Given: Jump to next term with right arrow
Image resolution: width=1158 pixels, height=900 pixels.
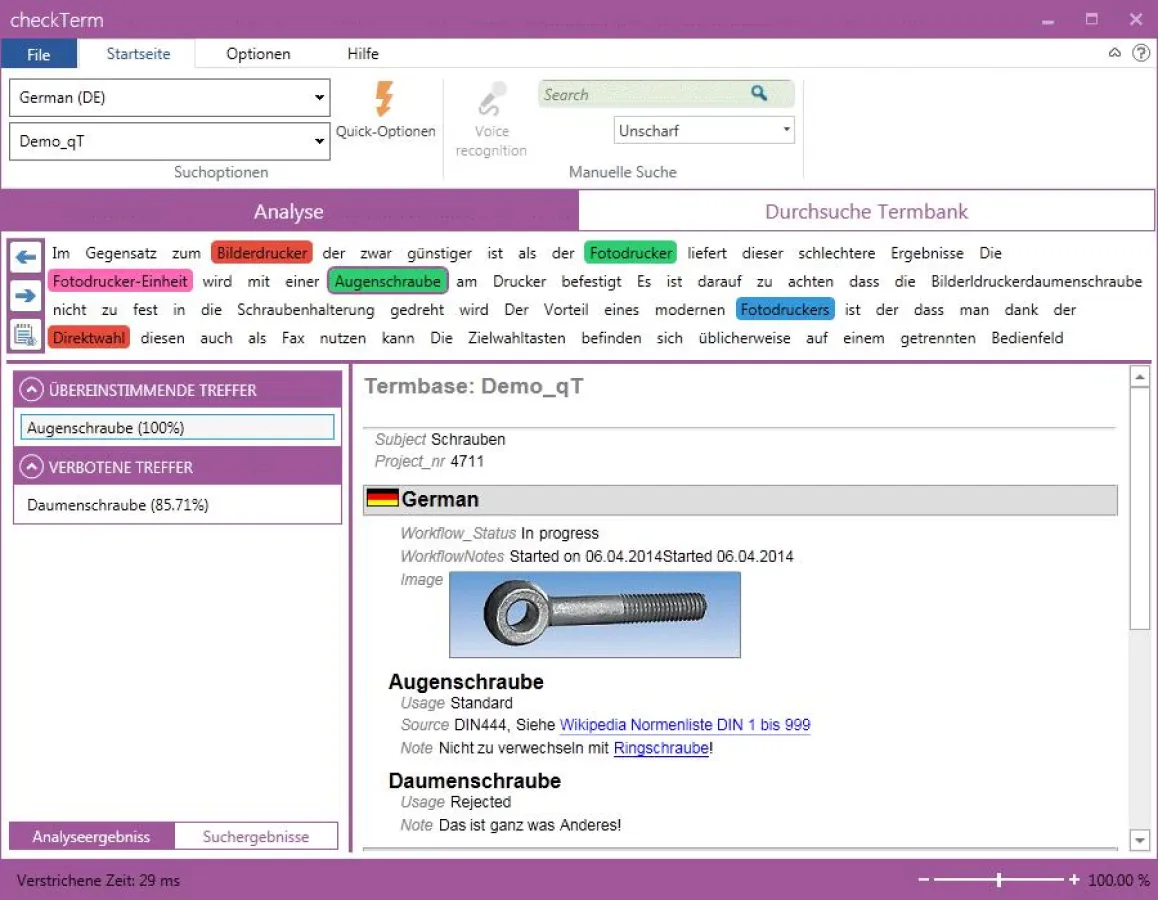Looking at the screenshot, I should [x=26, y=296].
